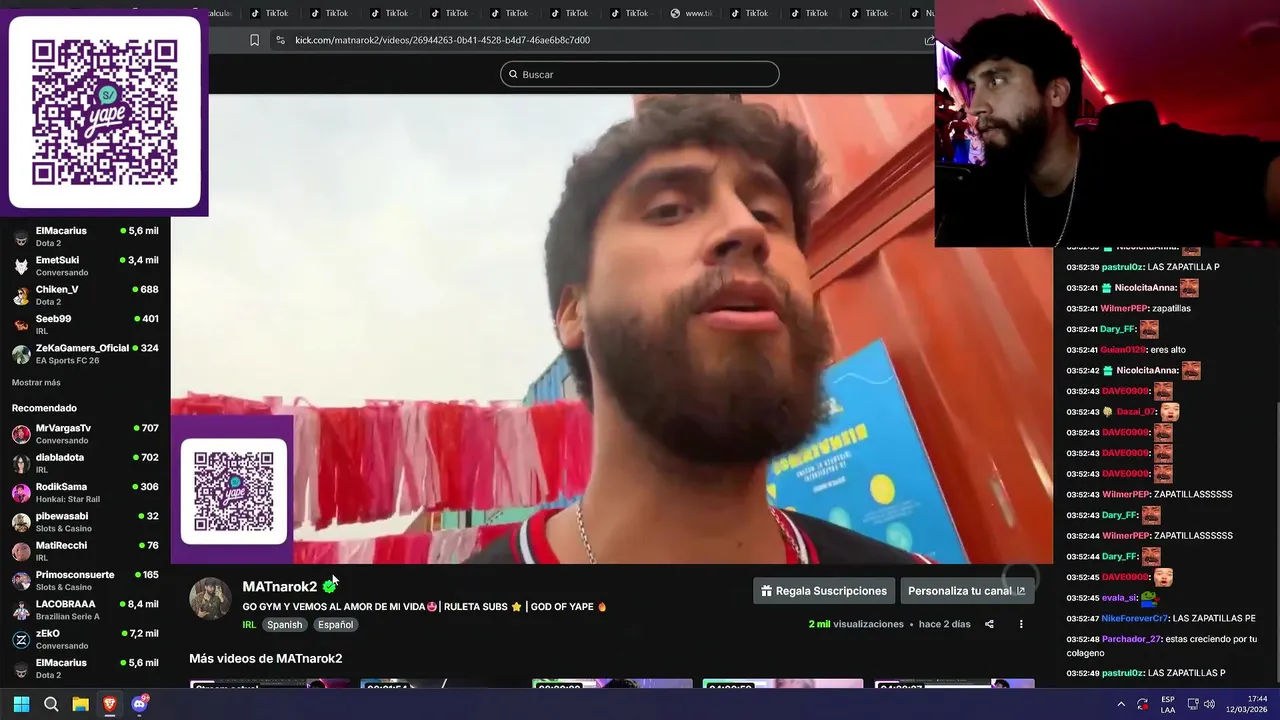This screenshot has height=720, width=1280.
Task: Click EmetSuki's channel avatar
Action: pos(21,266)
